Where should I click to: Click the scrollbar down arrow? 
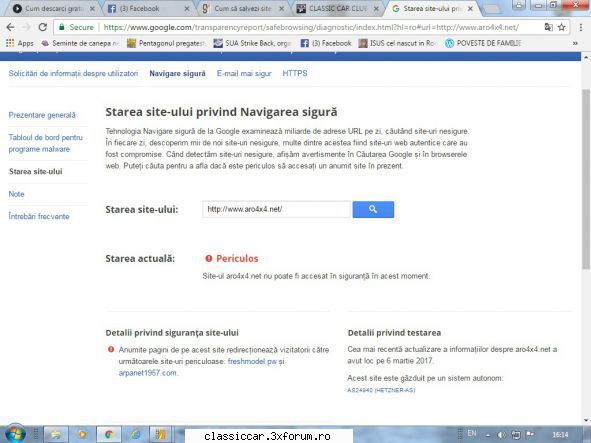tap(586, 420)
